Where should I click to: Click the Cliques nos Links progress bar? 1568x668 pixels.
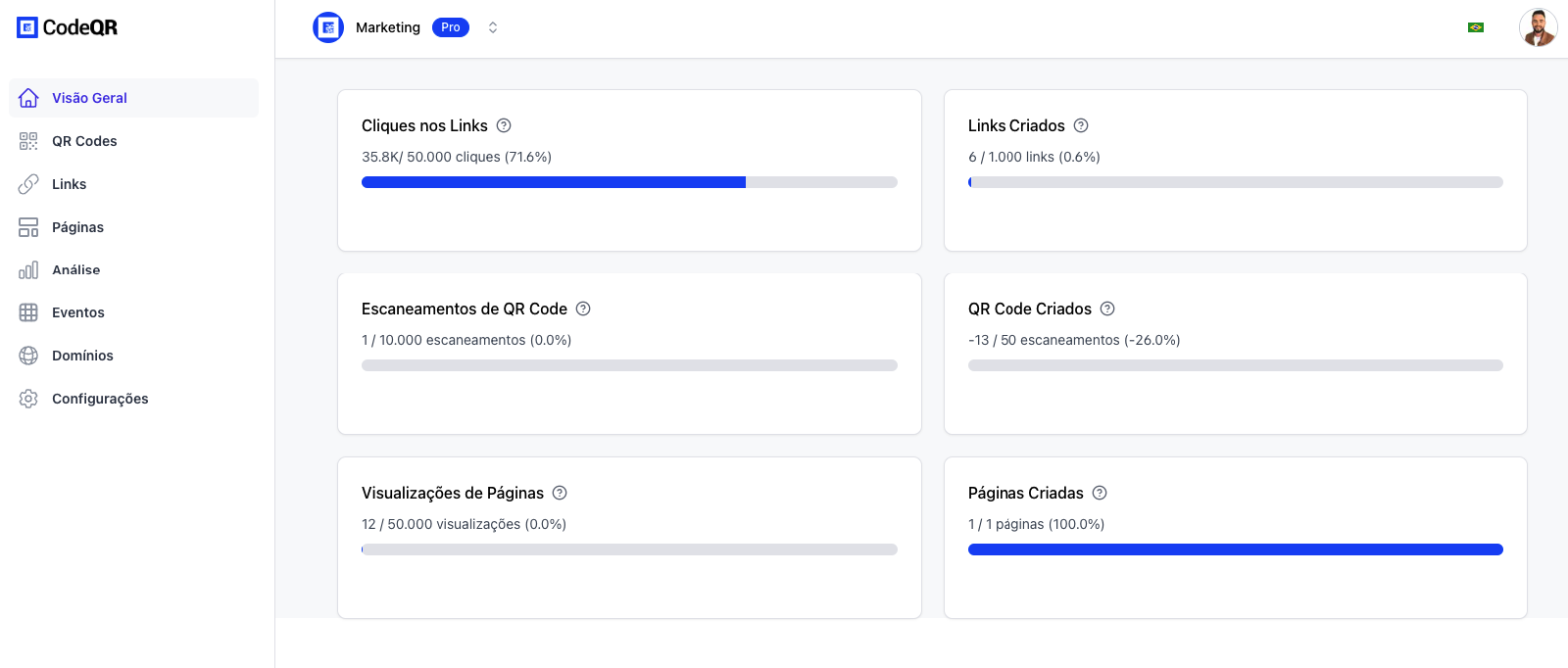629,182
